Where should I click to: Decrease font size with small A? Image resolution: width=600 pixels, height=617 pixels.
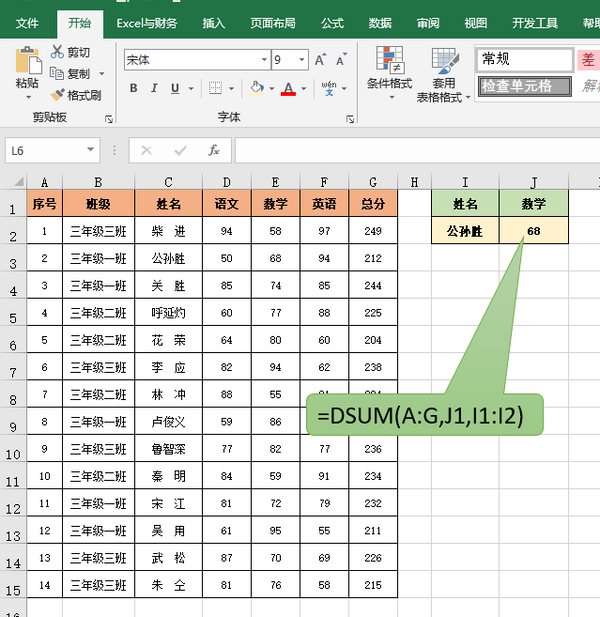click(342, 60)
